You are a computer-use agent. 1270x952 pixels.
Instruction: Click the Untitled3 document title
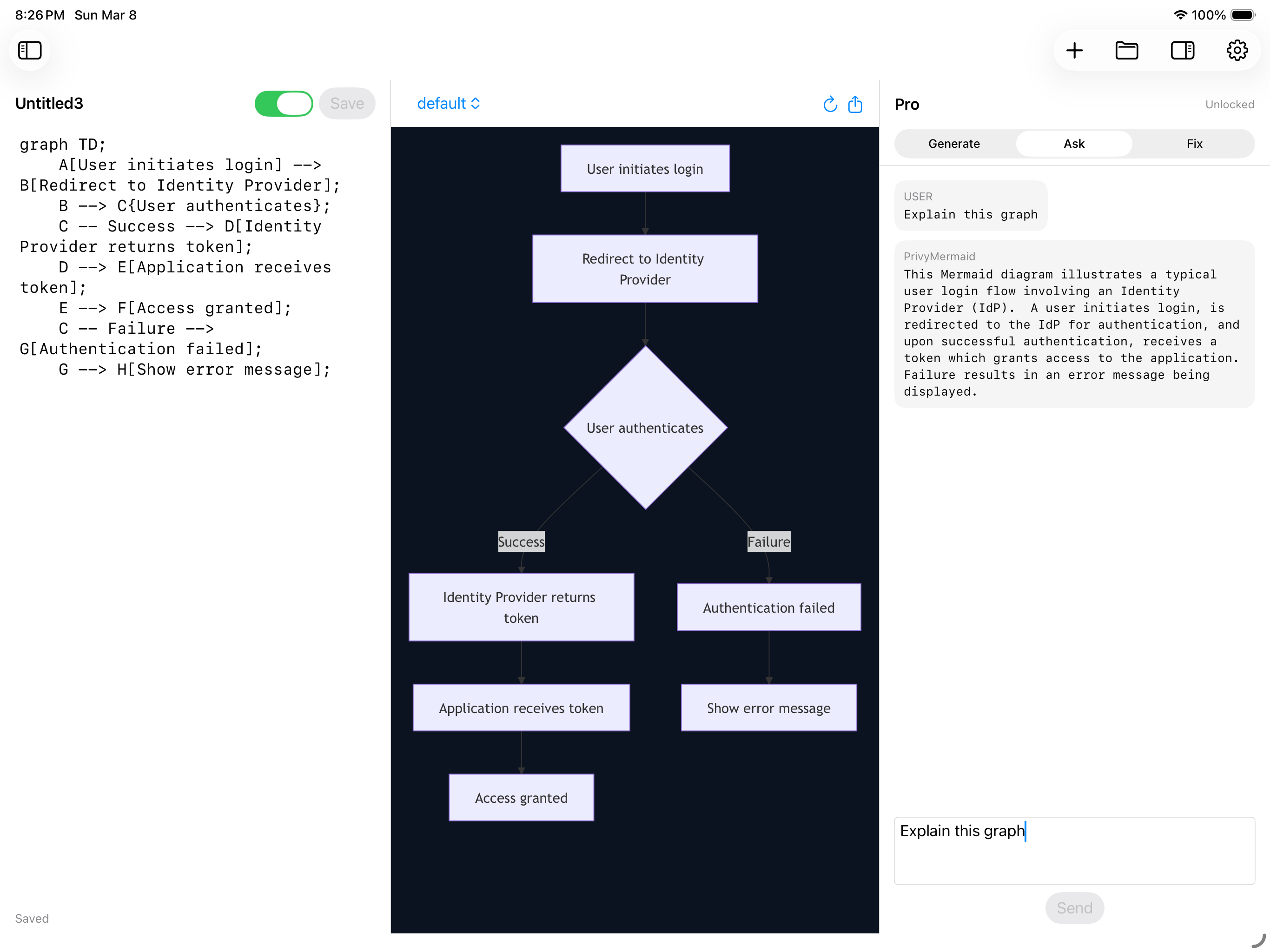pyautogui.click(x=49, y=103)
